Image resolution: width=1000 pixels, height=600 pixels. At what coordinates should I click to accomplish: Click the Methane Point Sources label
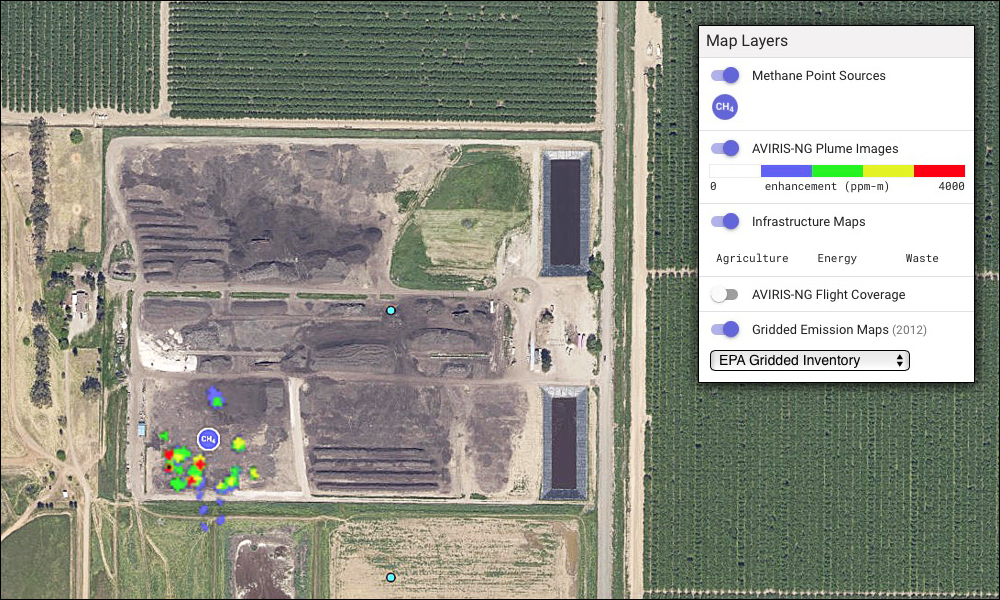point(818,75)
